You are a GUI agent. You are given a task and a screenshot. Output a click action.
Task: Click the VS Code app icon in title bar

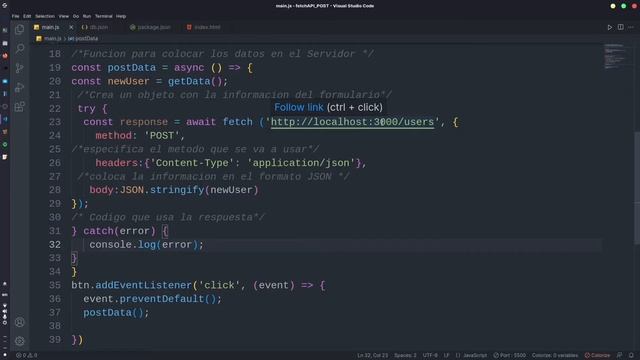click(x=4, y=5)
